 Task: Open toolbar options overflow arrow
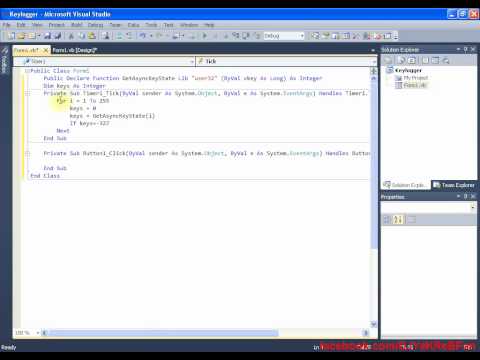click(x=396, y=36)
